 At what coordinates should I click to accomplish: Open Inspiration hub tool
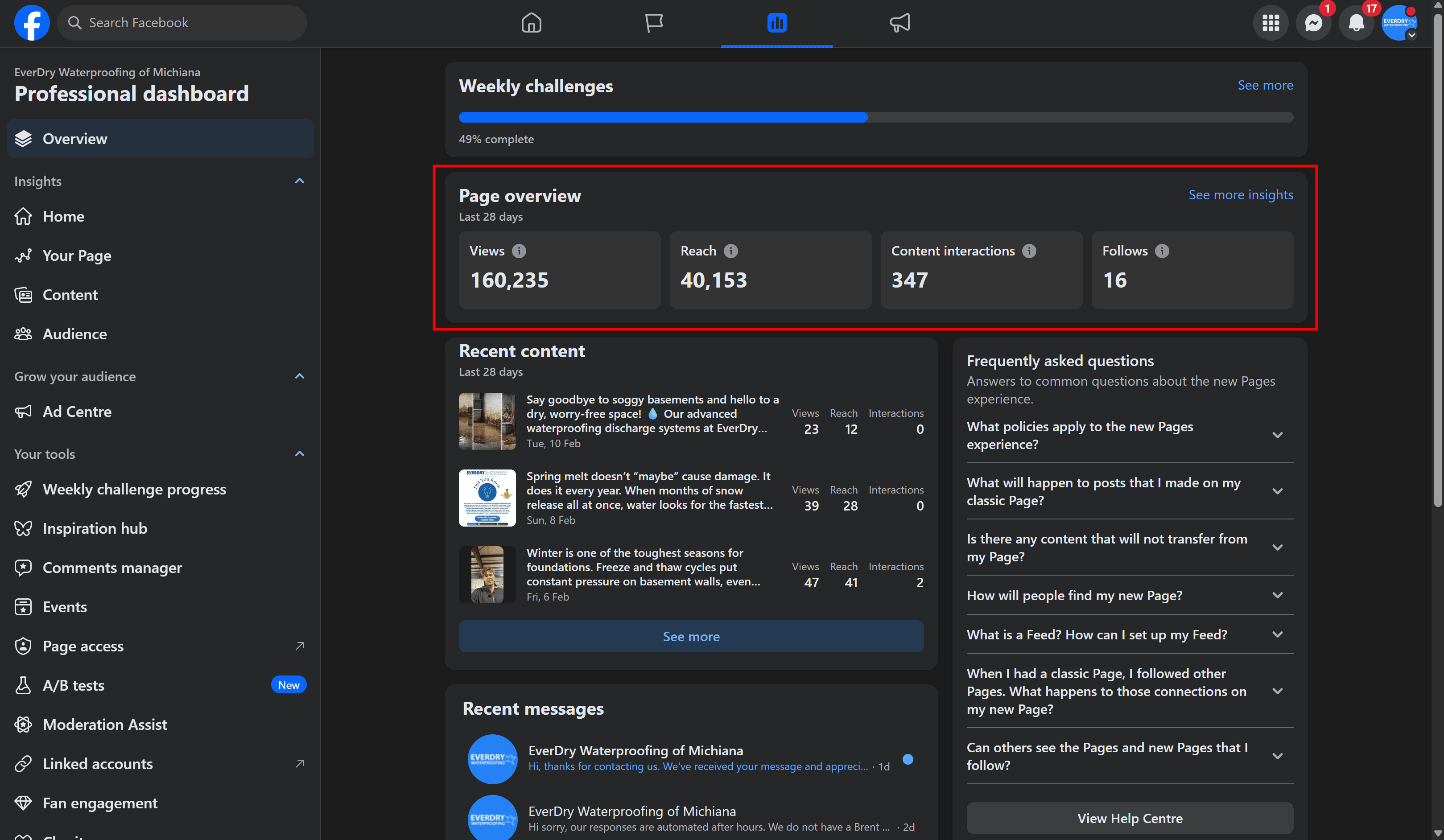click(161, 528)
